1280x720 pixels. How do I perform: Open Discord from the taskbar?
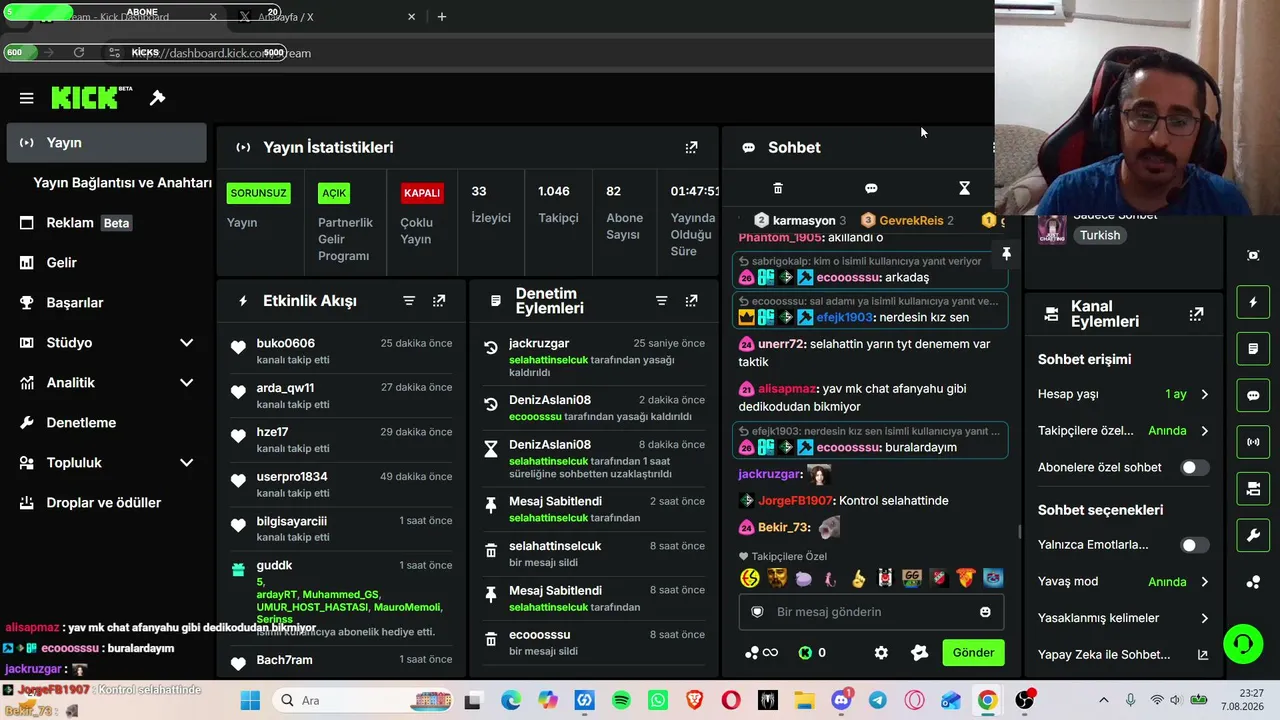(x=841, y=700)
